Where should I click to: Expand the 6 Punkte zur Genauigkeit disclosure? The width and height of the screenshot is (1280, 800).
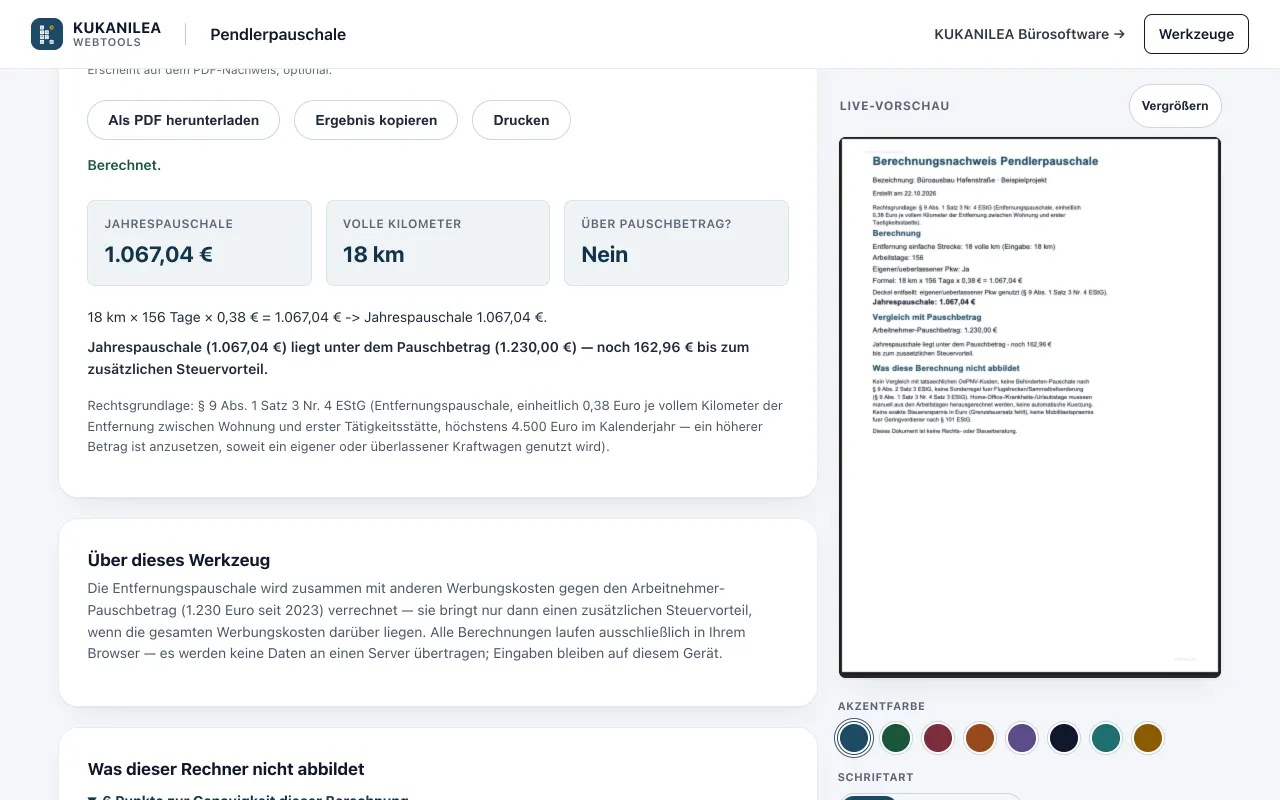pyautogui.click(x=248, y=796)
